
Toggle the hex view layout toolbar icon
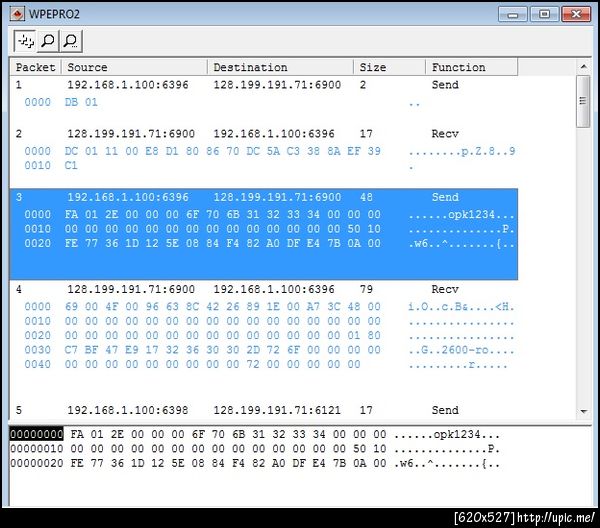pos(25,41)
